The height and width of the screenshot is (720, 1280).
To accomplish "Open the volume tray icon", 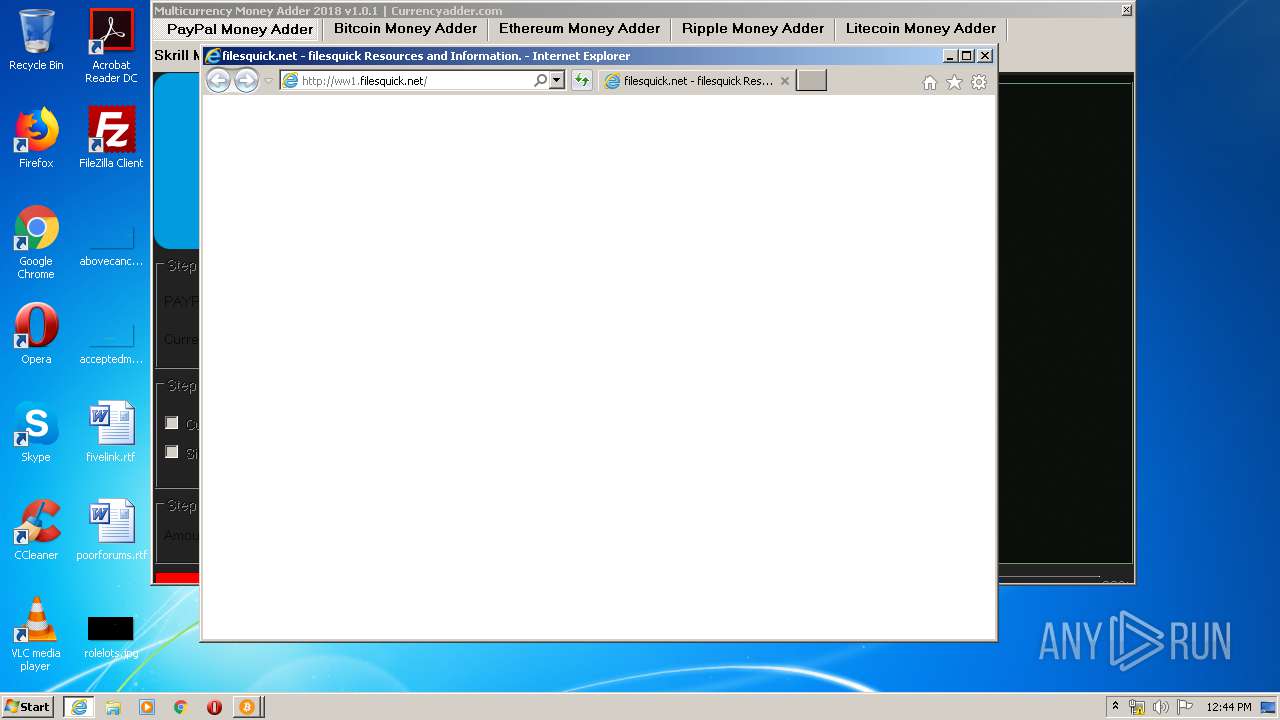I will pyautogui.click(x=1161, y=707).
